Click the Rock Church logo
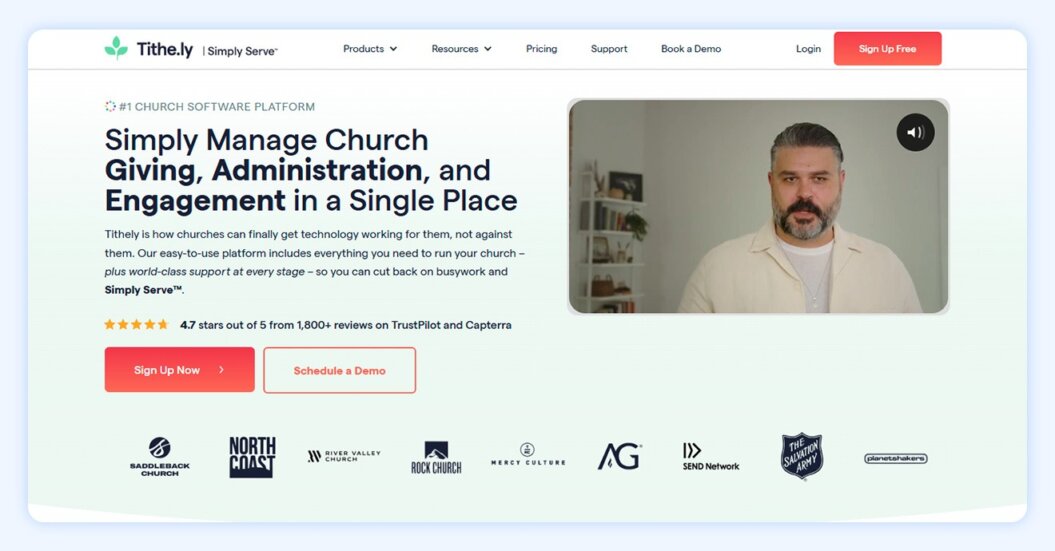Viewport: 1055px width, 551px height. coord(436,457)
